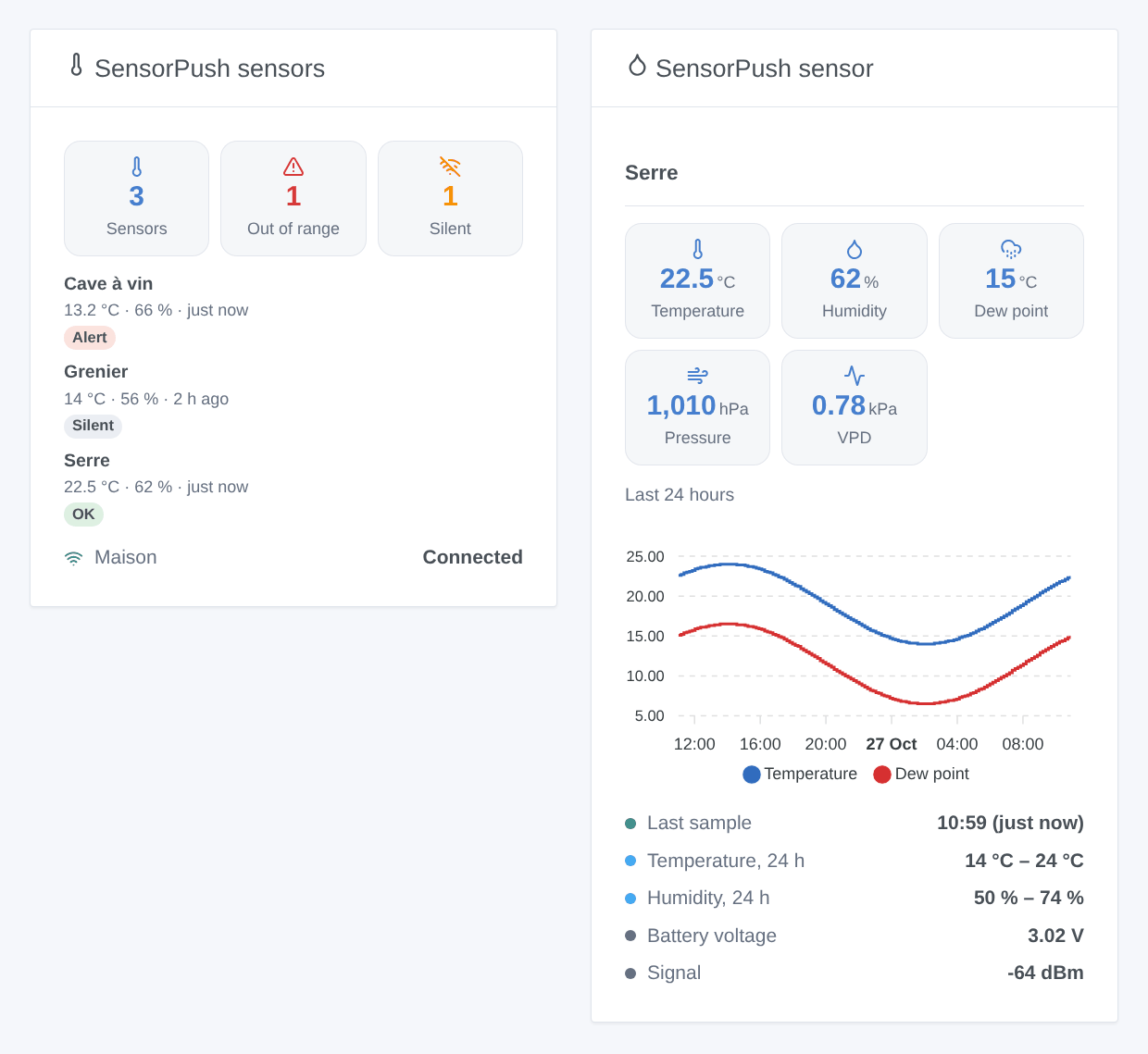Click the green wifi icon next to Maison
The width and height of the screenshot is (1148, 1054).
click(73, 558)
